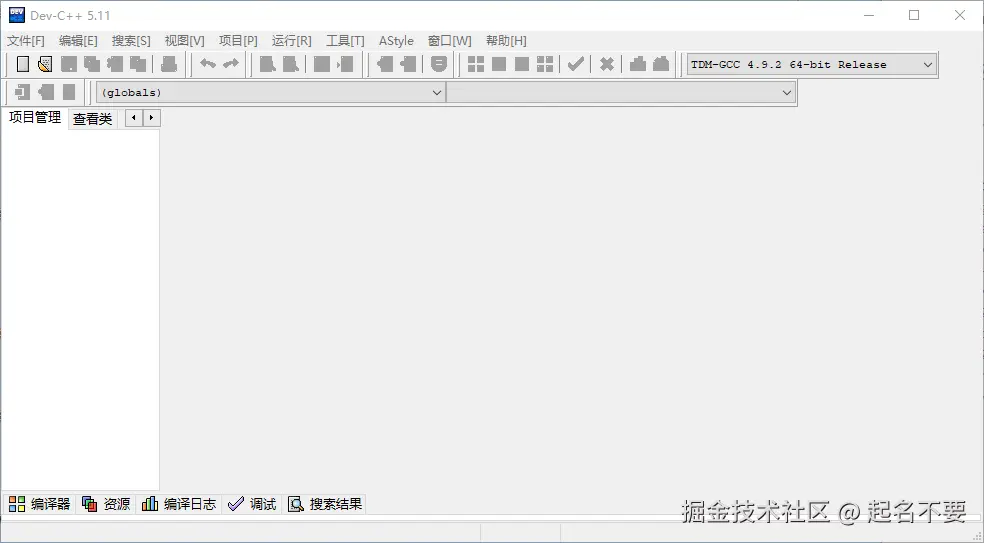This screenshot has height=543, width=984.
Task: Open the 编译器 bottom tab
Action: [39, 504]
